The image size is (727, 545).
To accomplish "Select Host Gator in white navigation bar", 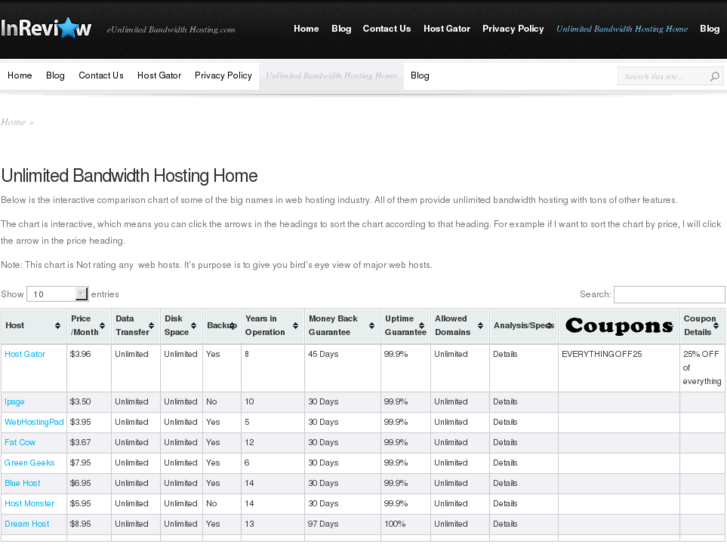I will pos(159,76).
